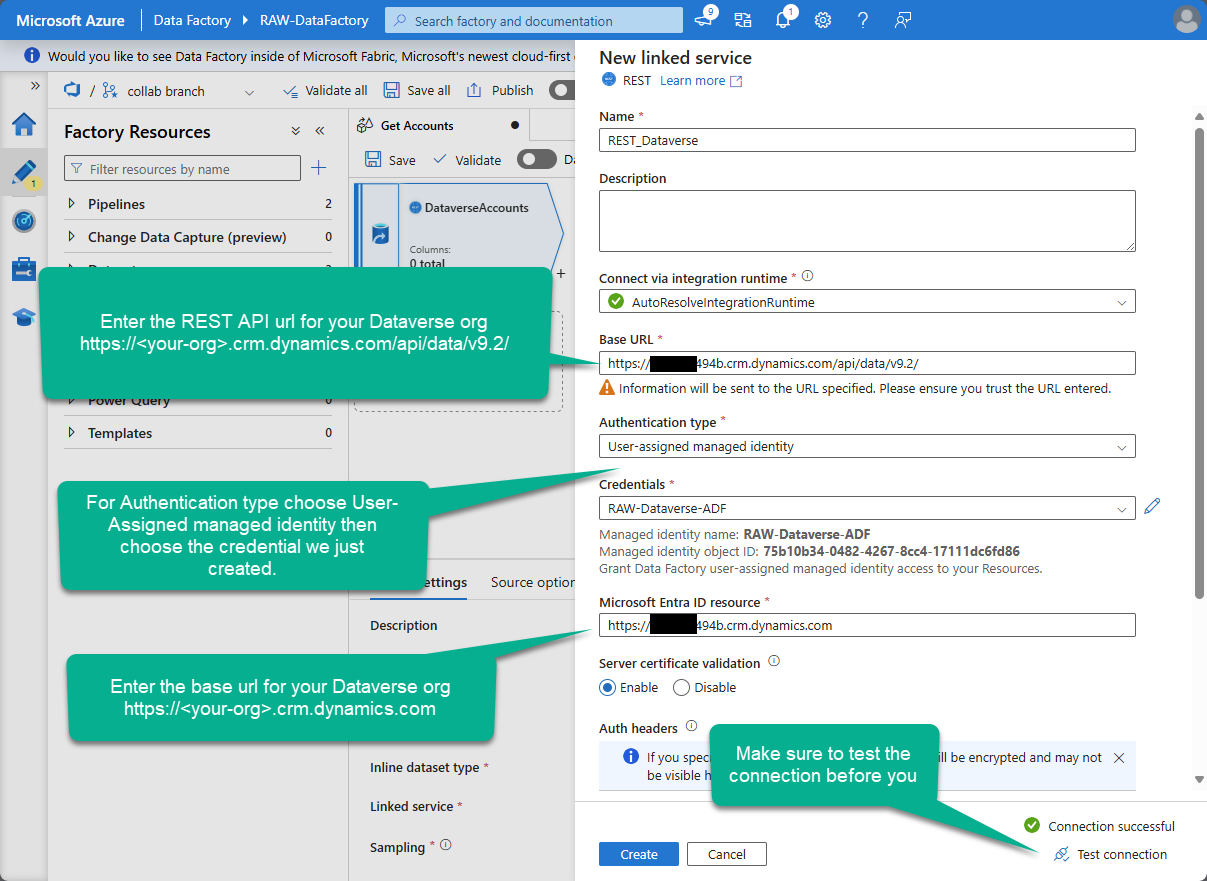This screenshot has height=881, width=1207.
Task: Click Test connection
Action: click(x=1110, y=854)
